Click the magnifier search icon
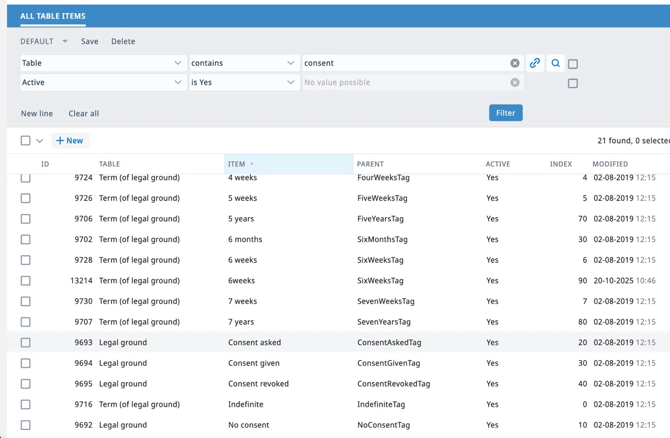 pos(556,63)
